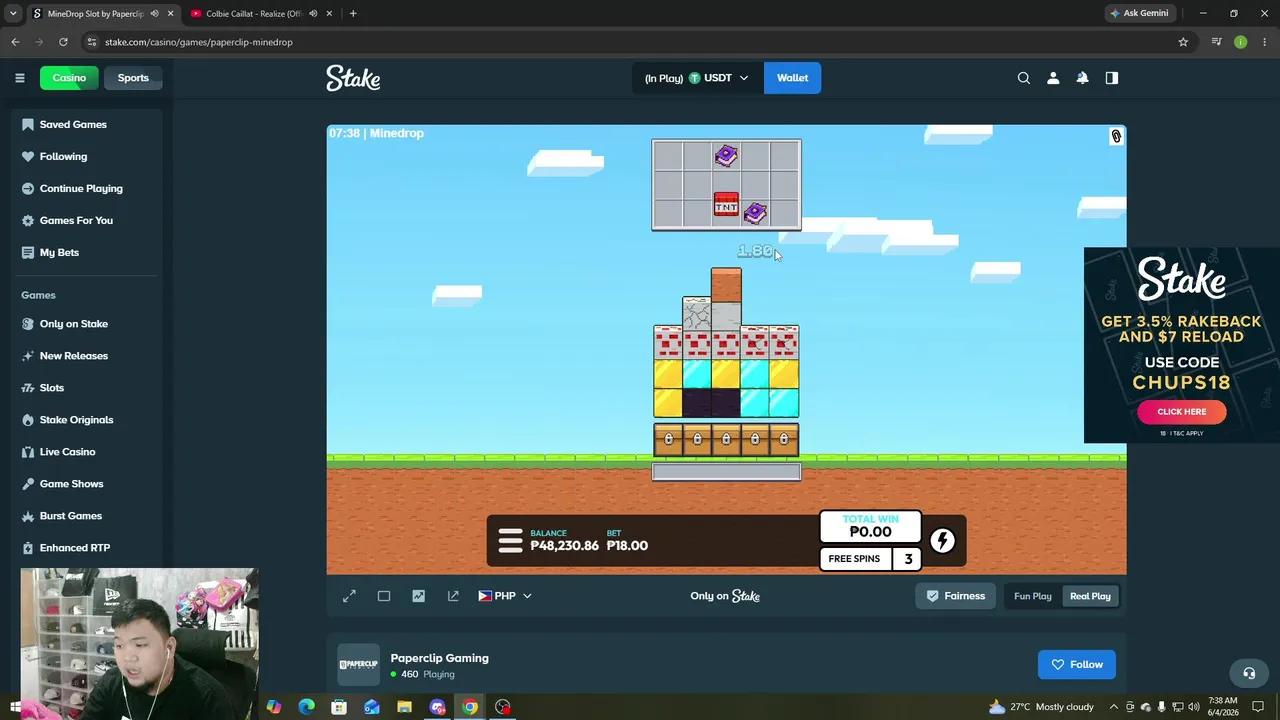Expand the Chrome tab search dropdown
The height and width of the screenshot is (720, 1280).
point(13,14)
